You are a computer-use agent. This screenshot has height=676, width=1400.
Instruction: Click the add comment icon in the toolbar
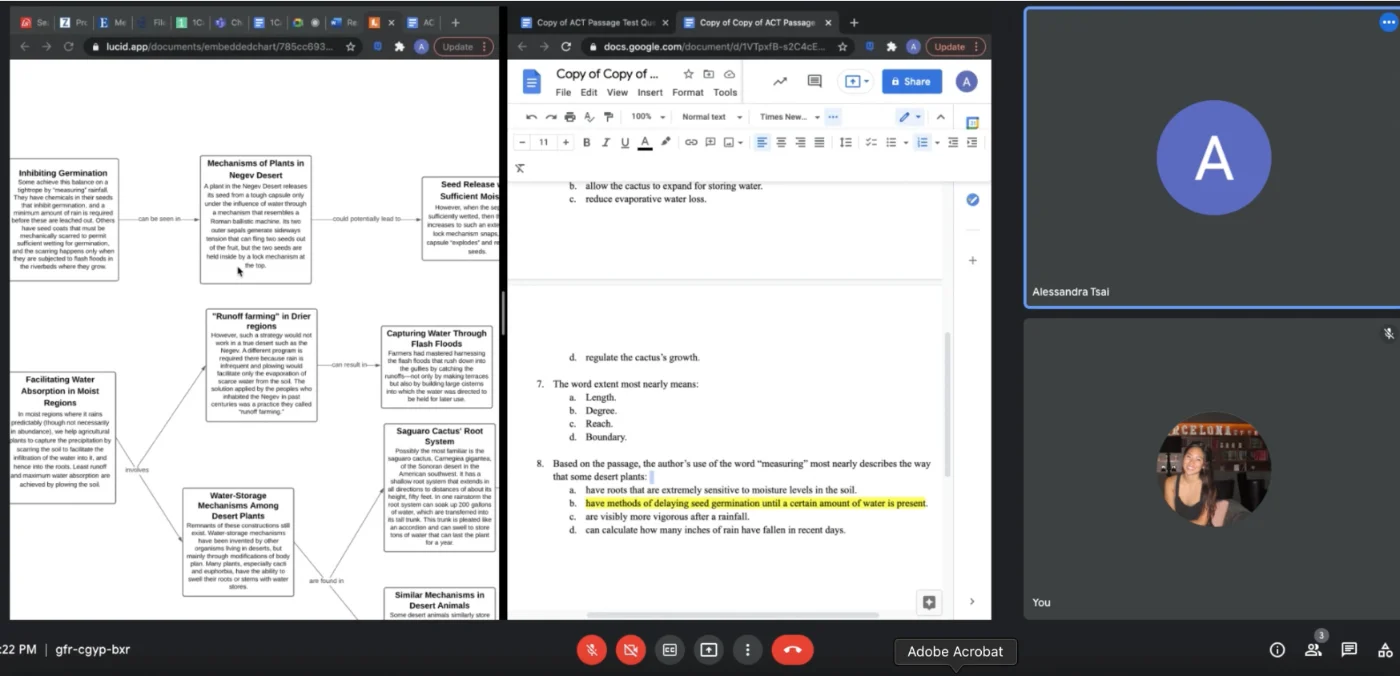[710, 143]
